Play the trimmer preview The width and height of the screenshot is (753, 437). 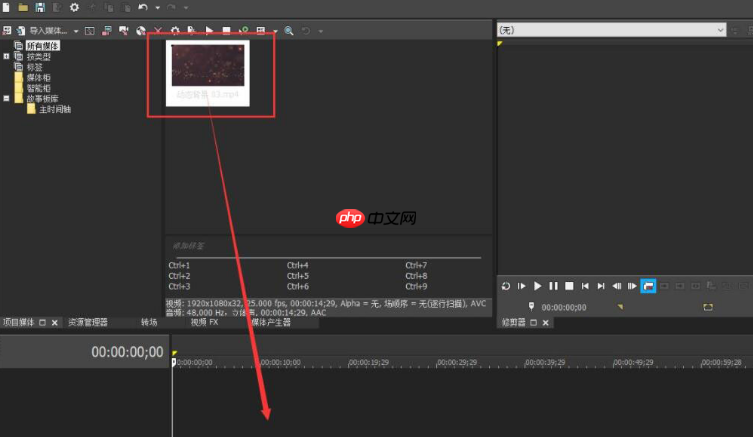pos(538,286)
